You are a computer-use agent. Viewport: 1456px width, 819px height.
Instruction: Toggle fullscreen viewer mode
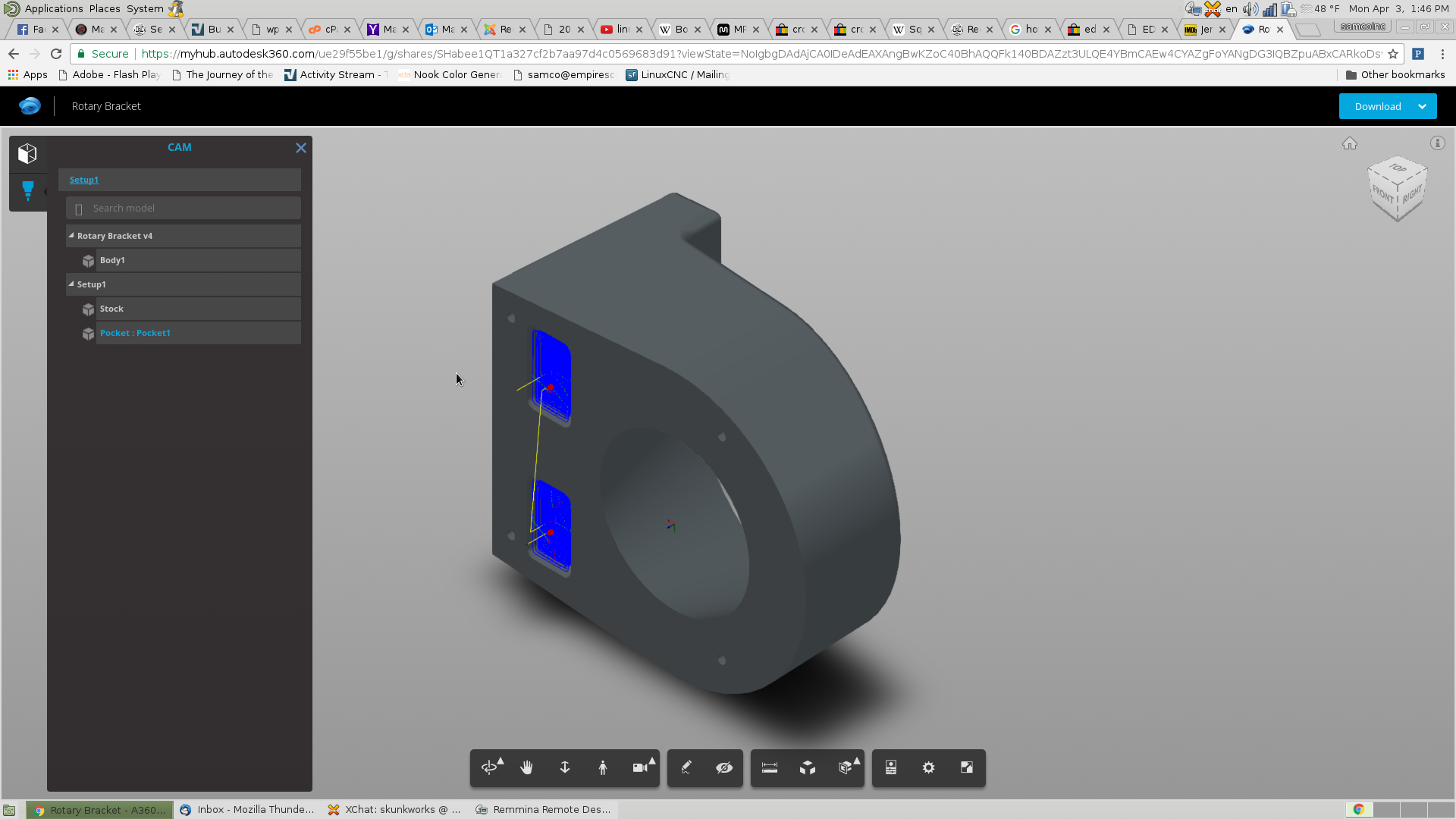tap(967, 767)
